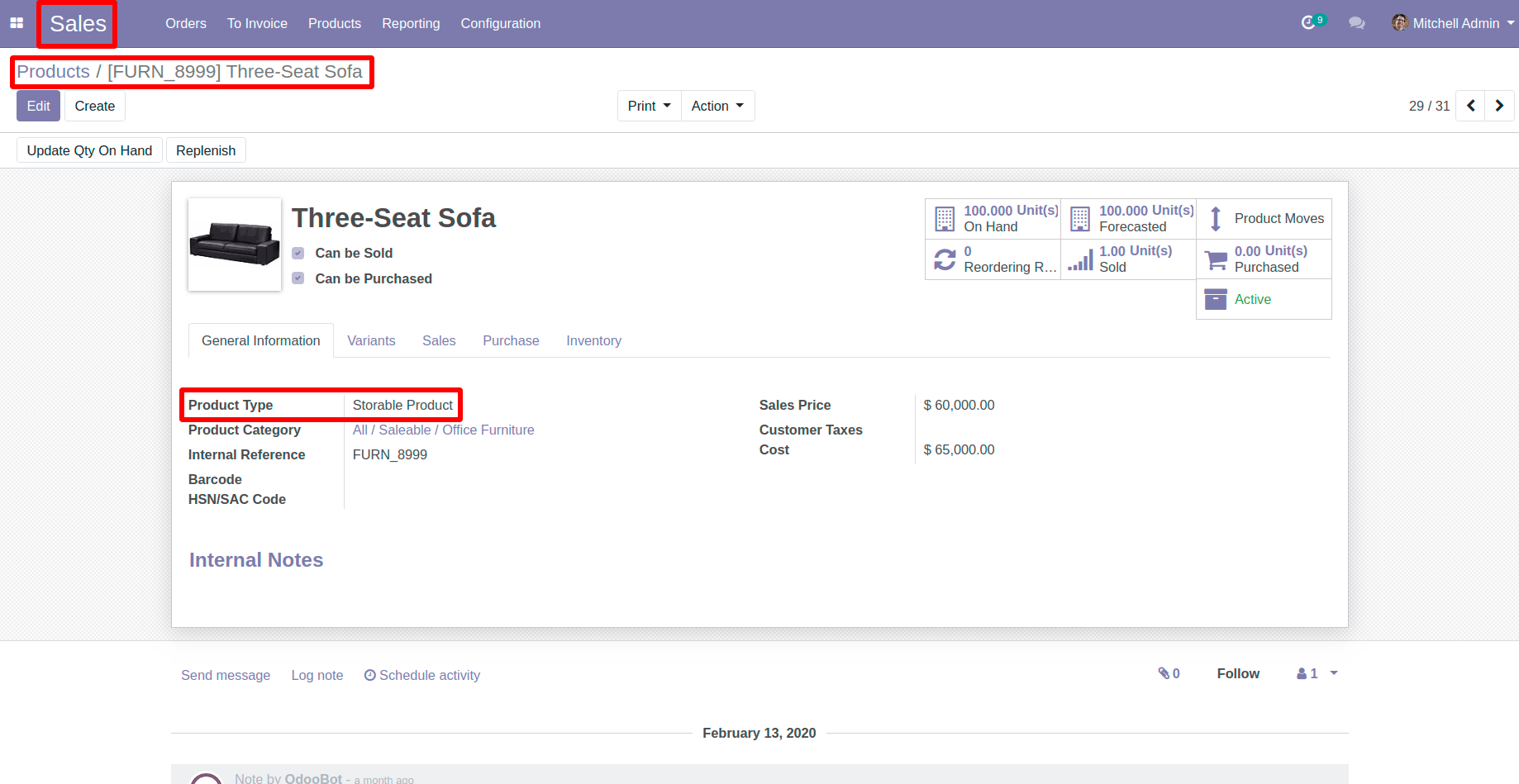
Task: Click 0.00 Unit(s) Purchased stat
Action: (1264, 259)
